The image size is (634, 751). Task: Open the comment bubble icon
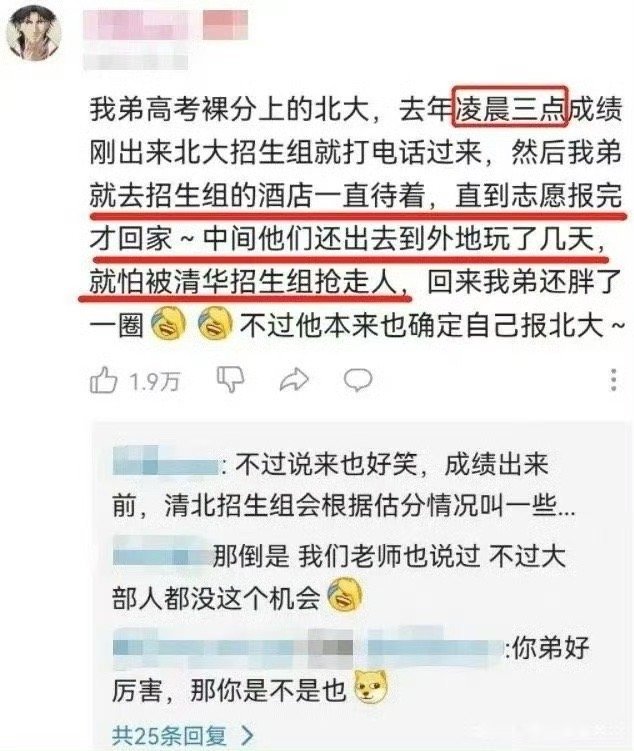coord(358,380)
